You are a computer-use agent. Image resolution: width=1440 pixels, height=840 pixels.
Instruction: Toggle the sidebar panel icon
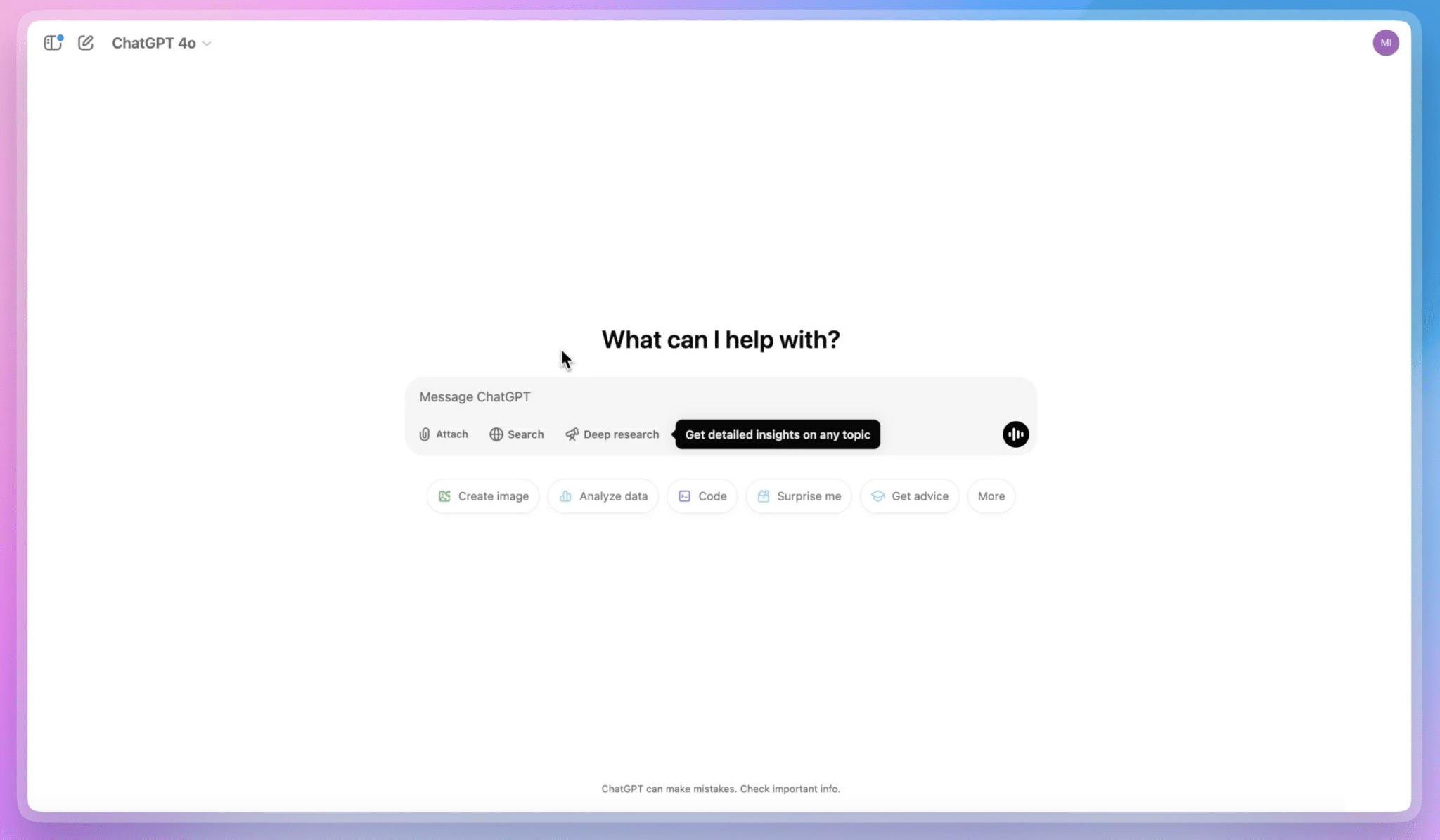coord(52,42)
